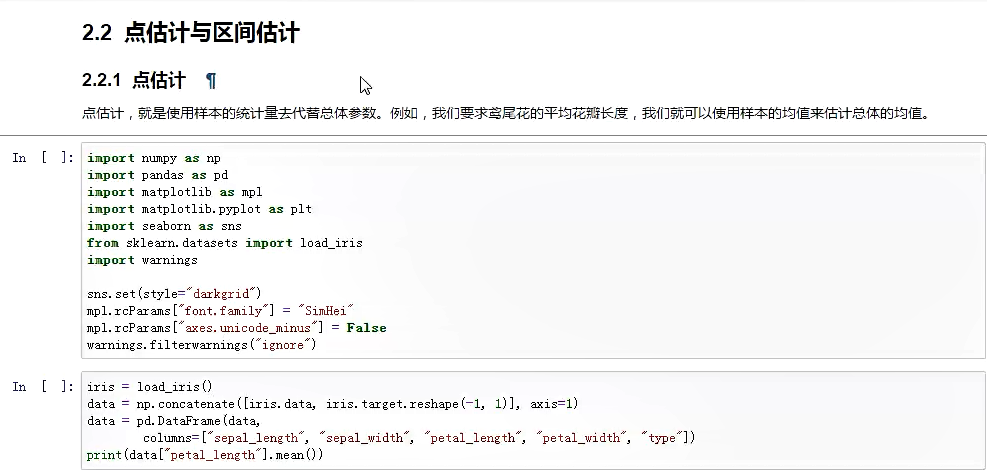Click the iris = load_iris() line
This screenshot has height=474, width=987.
click(x=150, y=387)
